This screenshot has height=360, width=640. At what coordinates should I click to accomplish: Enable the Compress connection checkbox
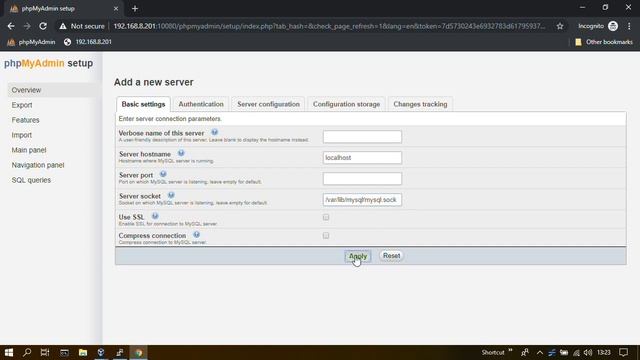(326, 236)
